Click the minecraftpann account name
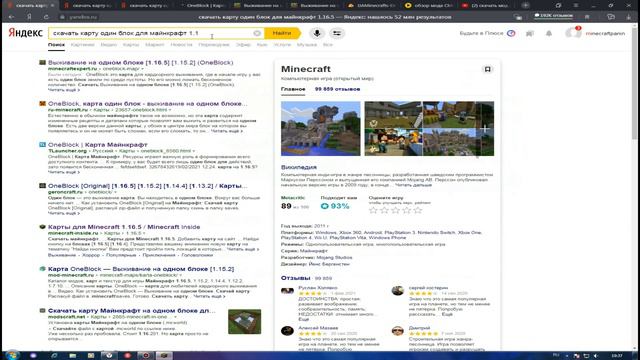640x360 pixels. [605, 33]
